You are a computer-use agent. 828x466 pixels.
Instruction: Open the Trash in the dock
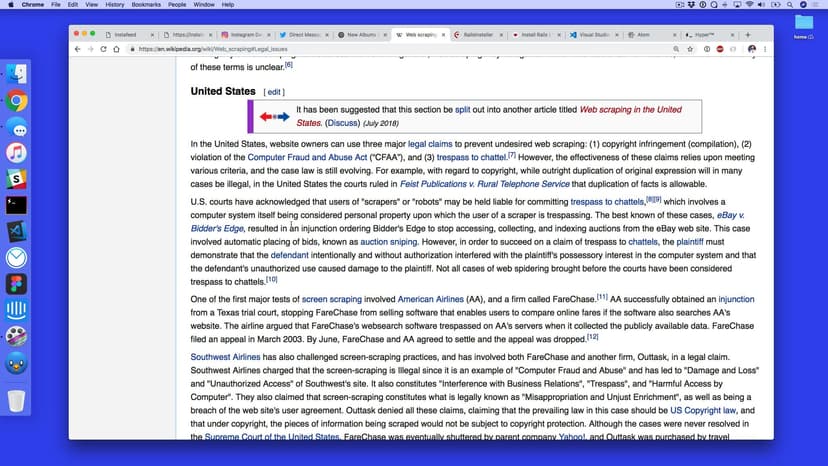tap(17, 401)
